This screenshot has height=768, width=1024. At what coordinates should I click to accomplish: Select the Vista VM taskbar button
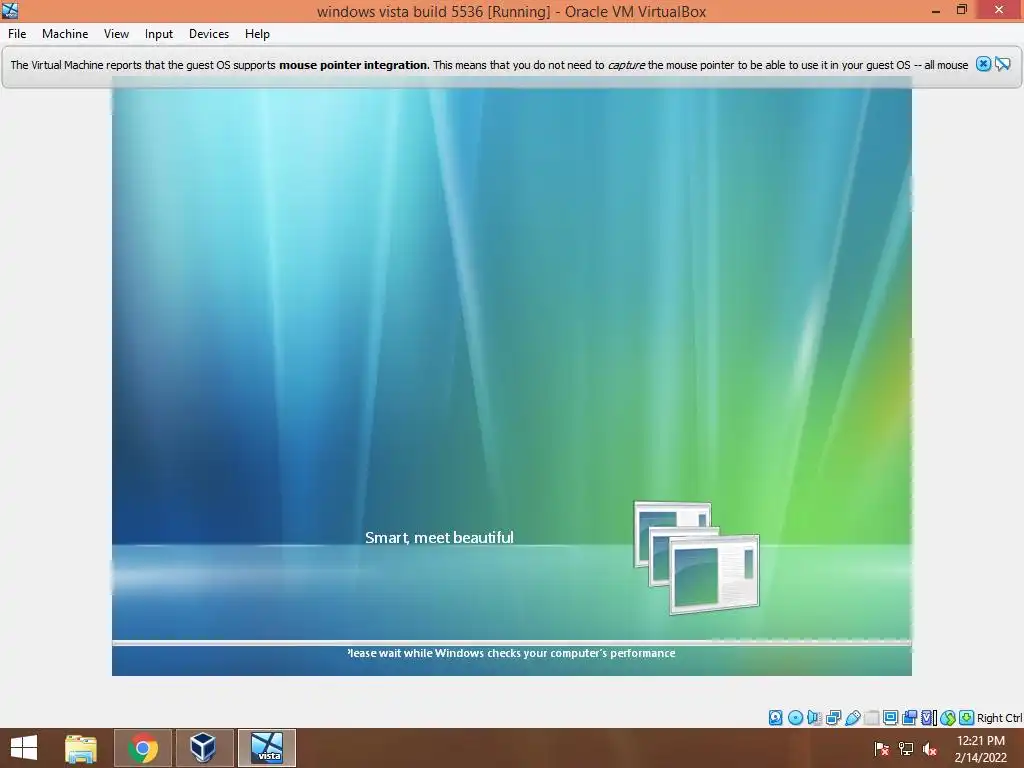[267, 748]
